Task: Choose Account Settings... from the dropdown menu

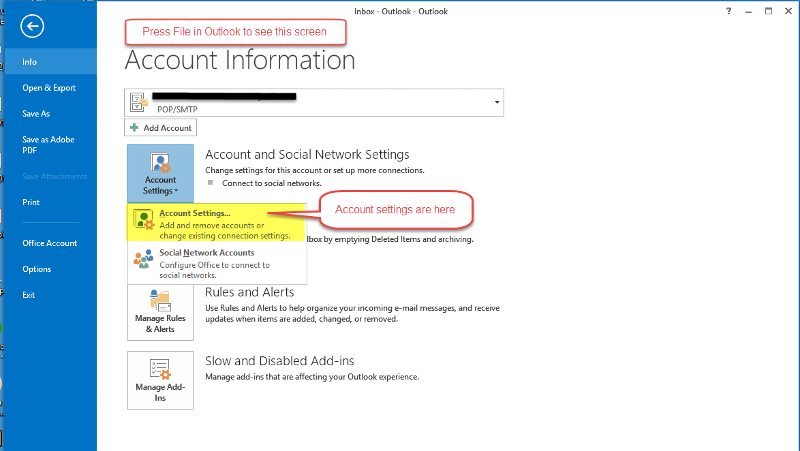Action: tap(216, 224)
